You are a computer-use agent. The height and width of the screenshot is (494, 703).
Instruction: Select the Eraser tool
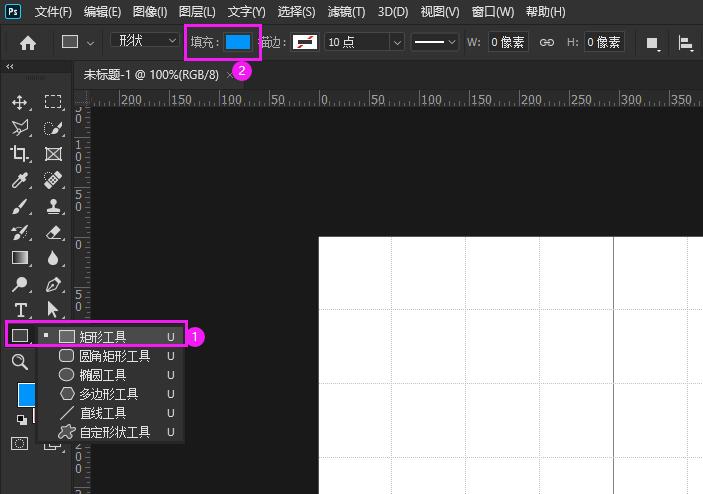tap(53, 232)
